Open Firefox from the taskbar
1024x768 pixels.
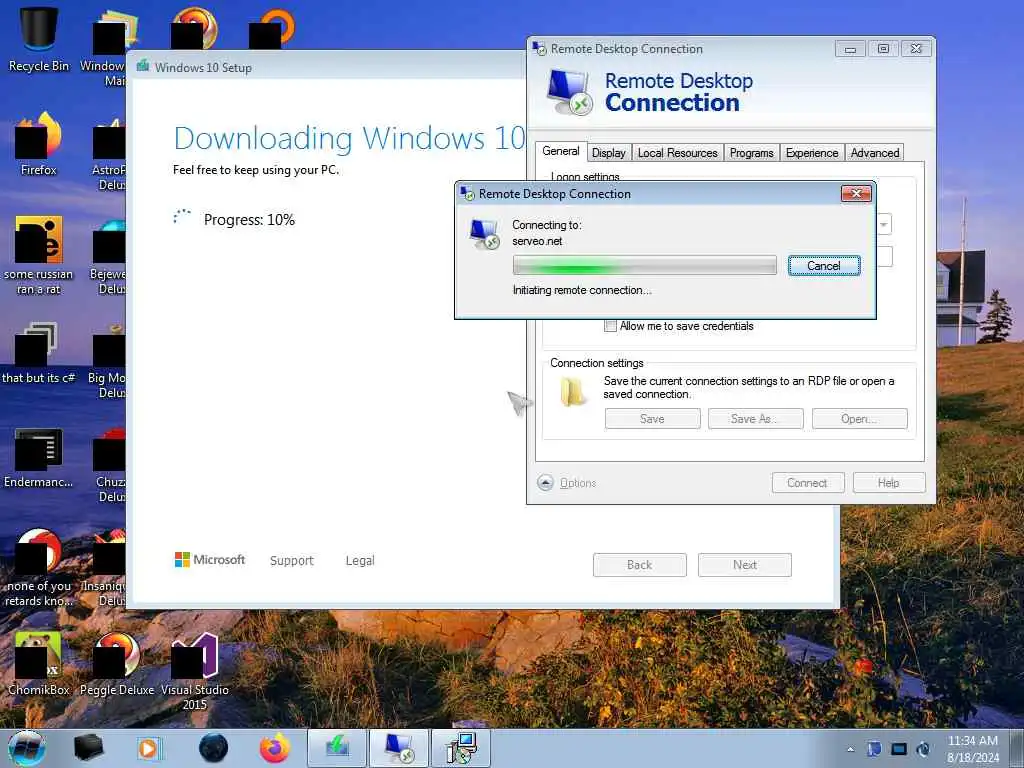tap(275, 748)
